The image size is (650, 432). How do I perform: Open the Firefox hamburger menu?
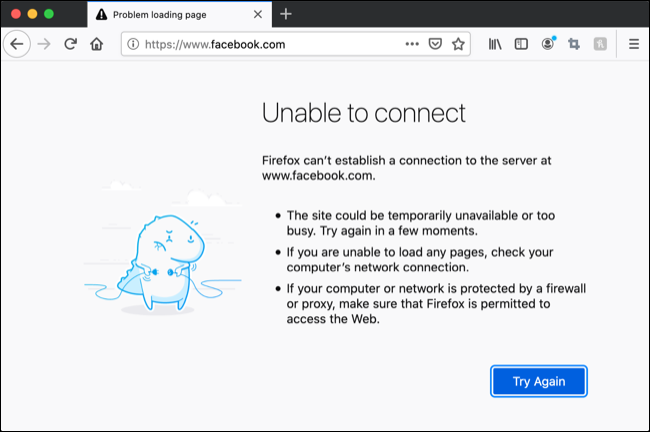point(633,44)
